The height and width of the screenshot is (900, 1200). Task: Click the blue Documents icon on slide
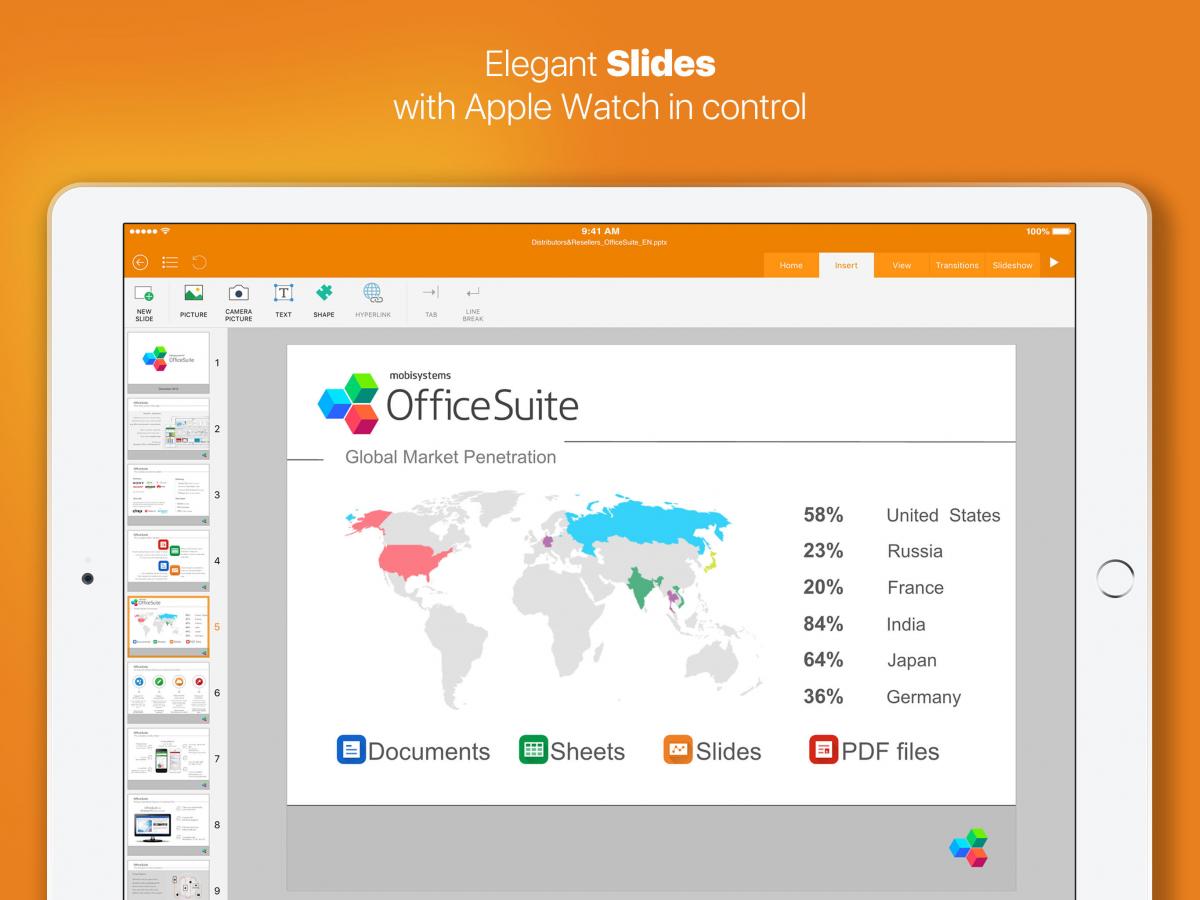point(351,750)
